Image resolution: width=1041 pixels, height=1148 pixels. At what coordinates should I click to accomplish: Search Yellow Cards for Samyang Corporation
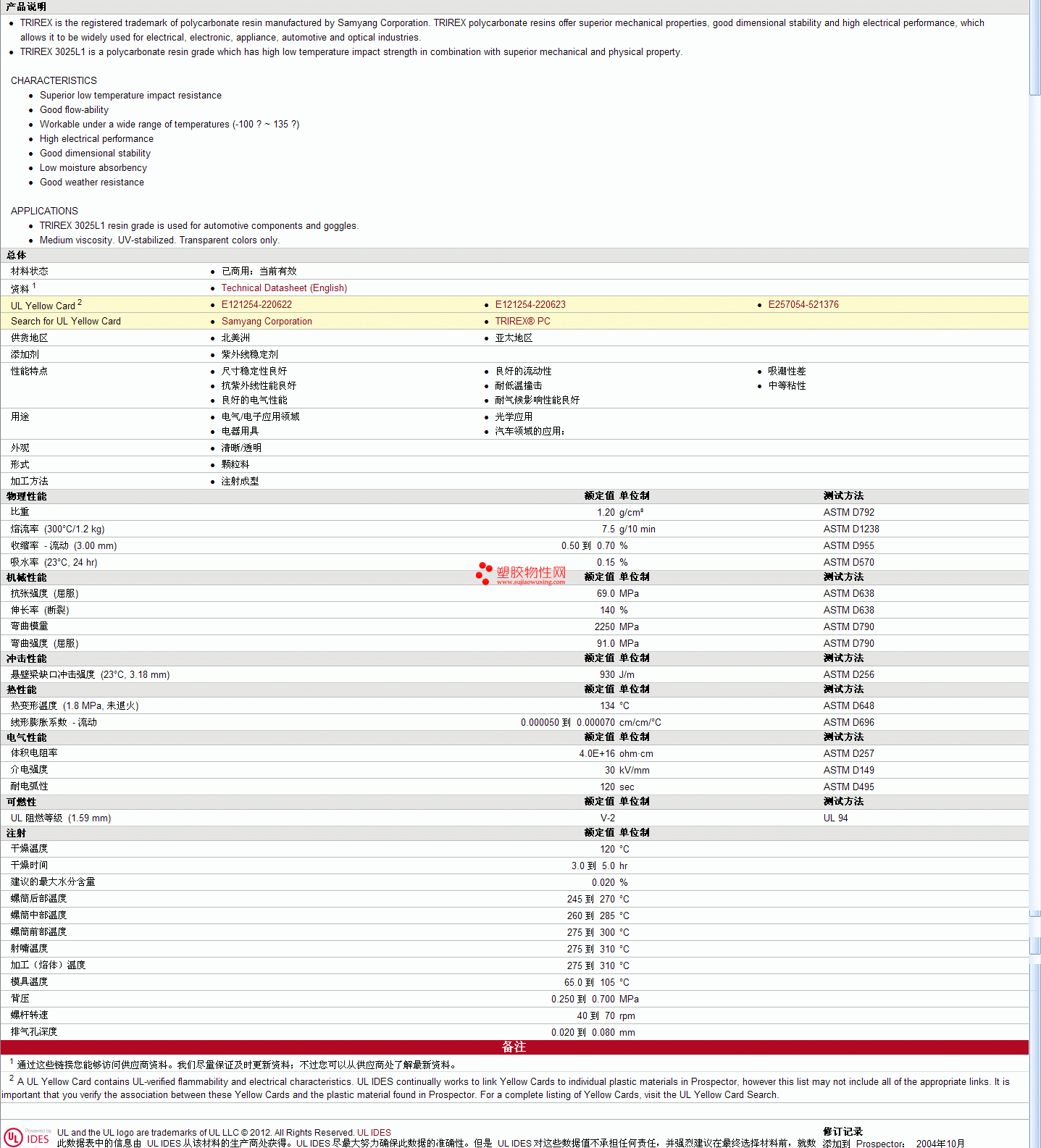coord(267,322)
